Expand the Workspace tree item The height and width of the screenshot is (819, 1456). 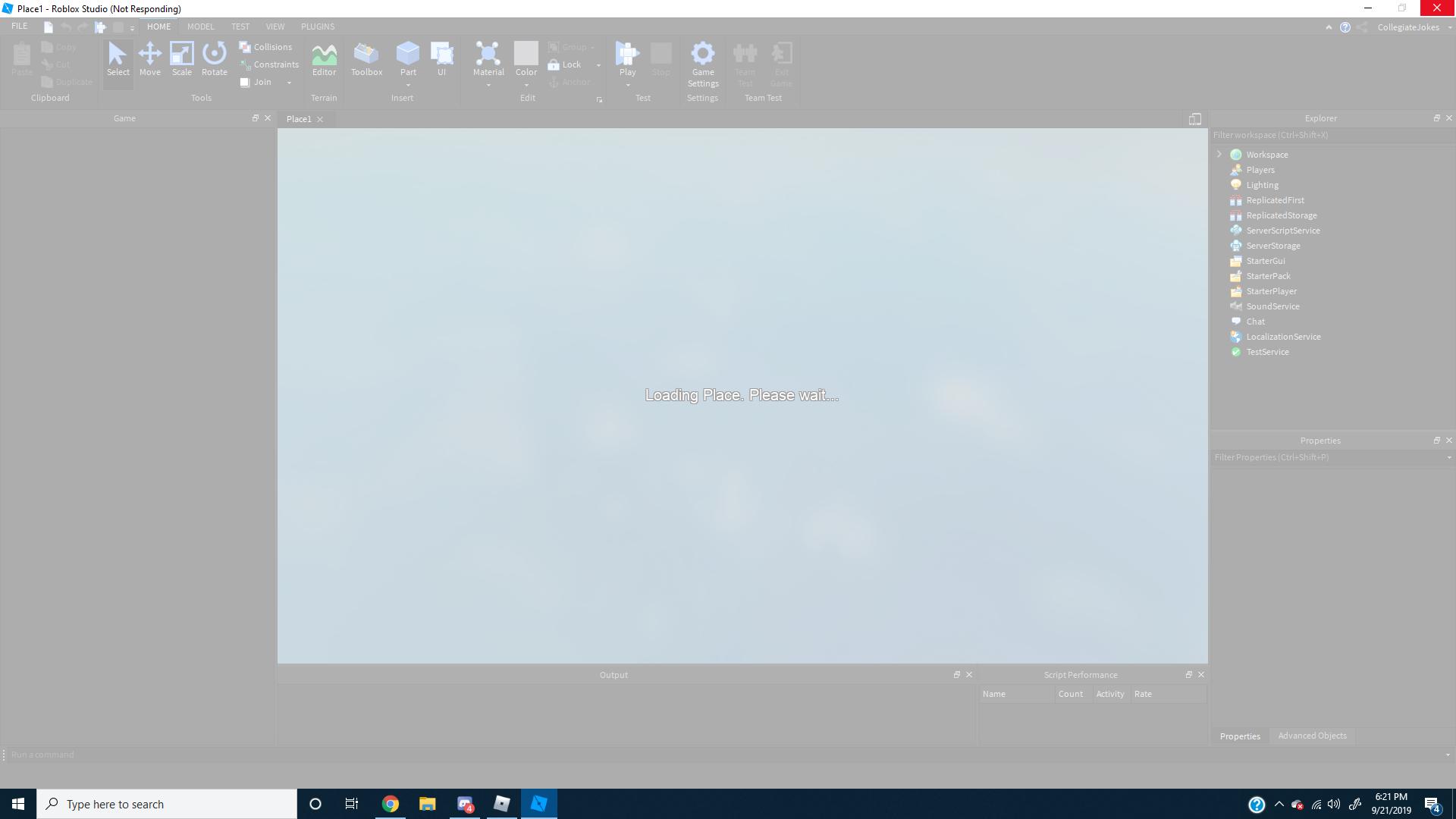click(1219, 154)
